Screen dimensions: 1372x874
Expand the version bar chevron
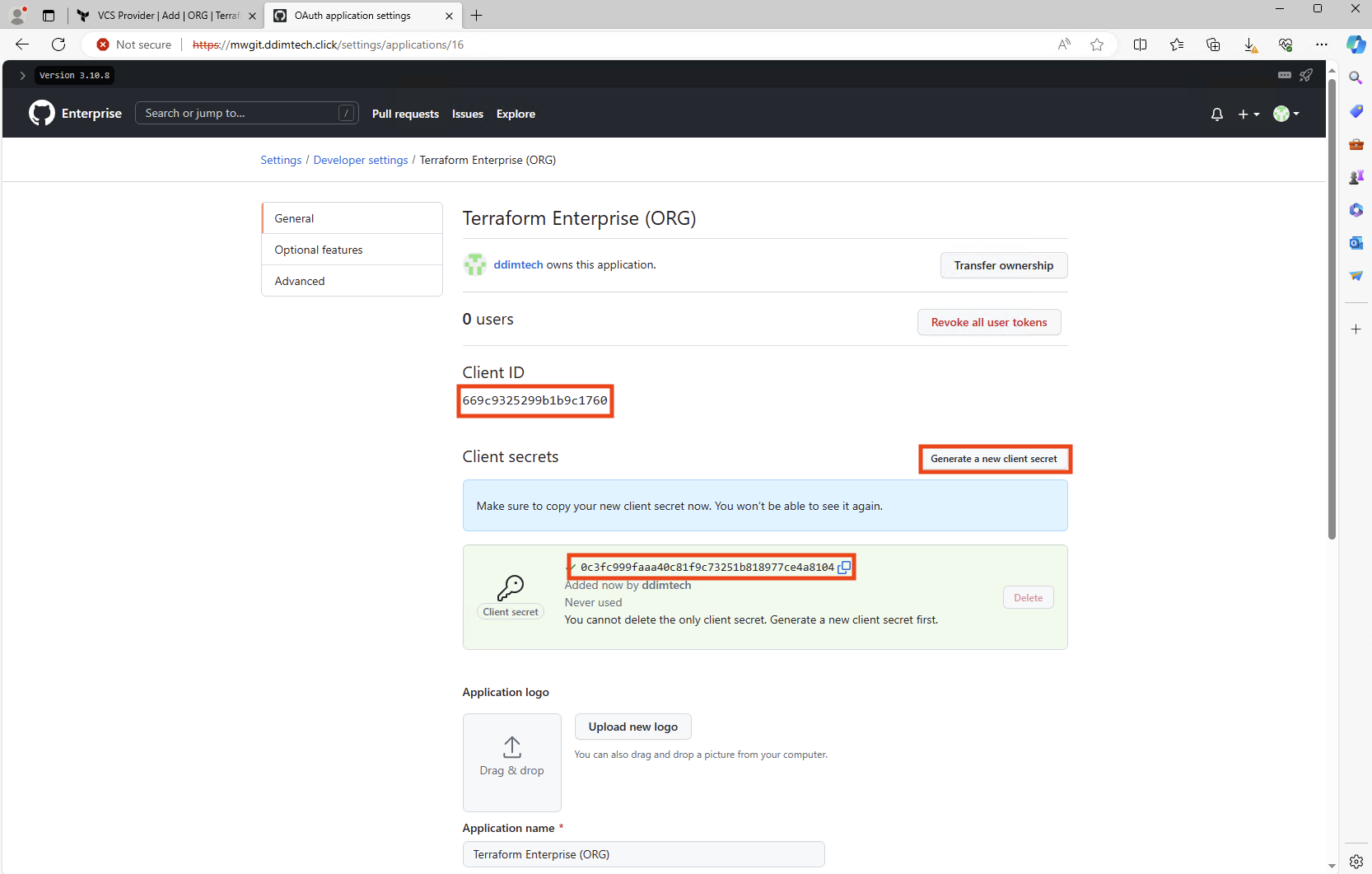coord(22,75)
